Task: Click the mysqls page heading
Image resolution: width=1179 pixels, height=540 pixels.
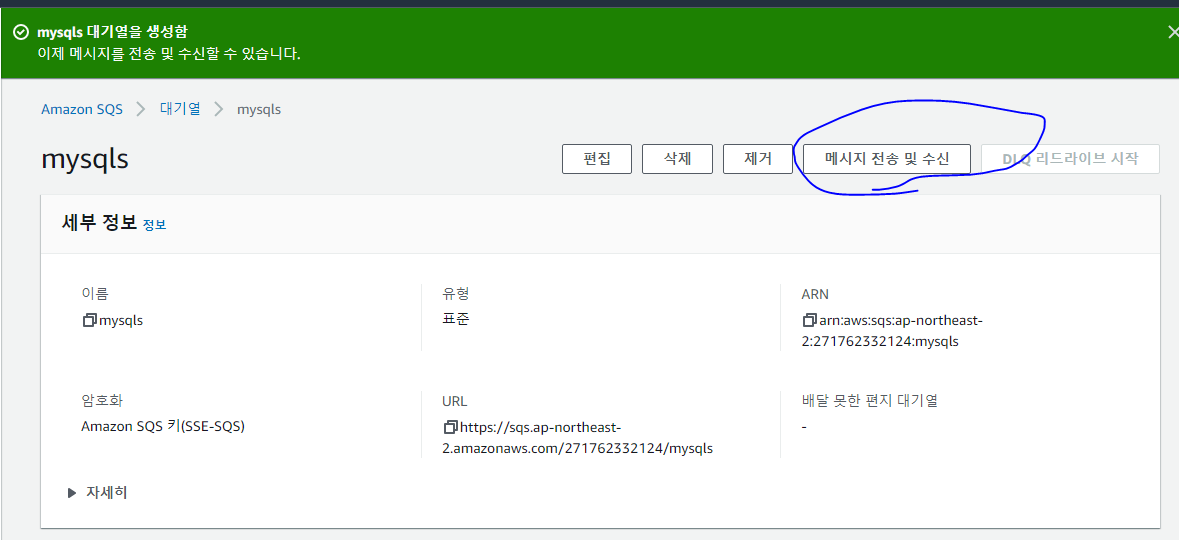Action: (x=85, y=159)
